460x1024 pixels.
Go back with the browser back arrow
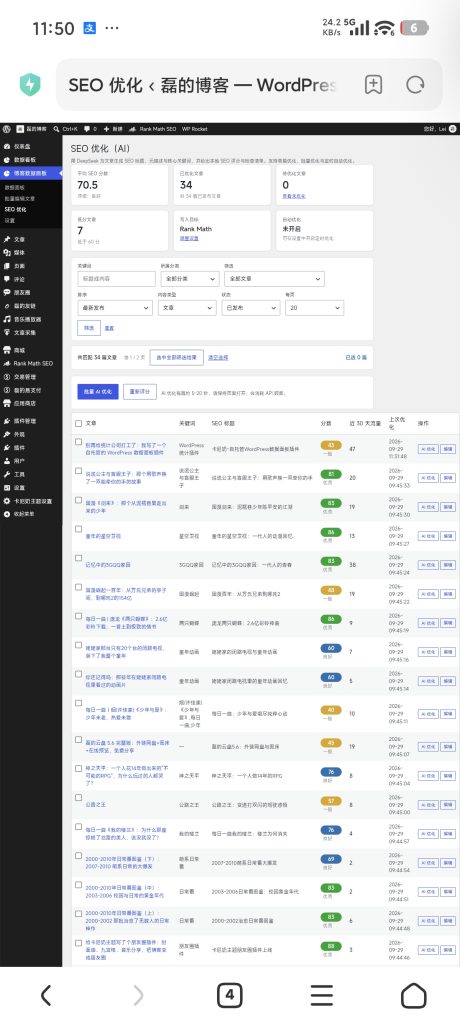(x=46, y=995)
